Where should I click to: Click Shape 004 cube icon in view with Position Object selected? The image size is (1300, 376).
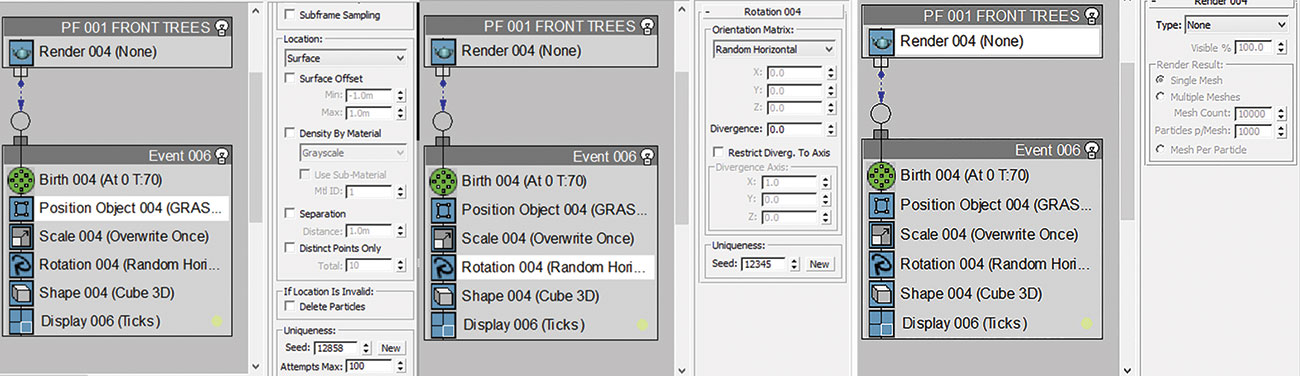point(21,293)
